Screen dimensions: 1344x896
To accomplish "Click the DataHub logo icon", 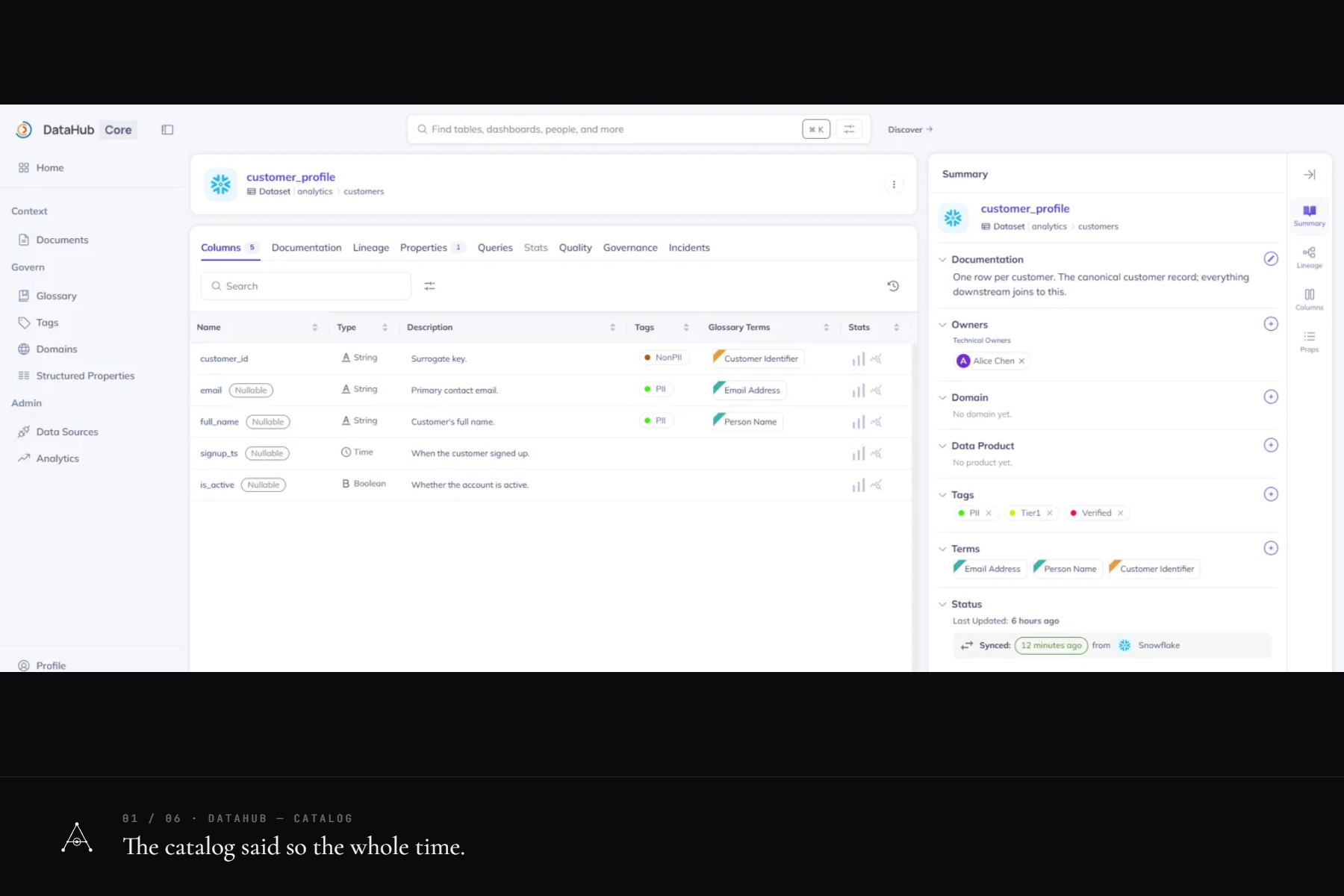I will (24, 130).
